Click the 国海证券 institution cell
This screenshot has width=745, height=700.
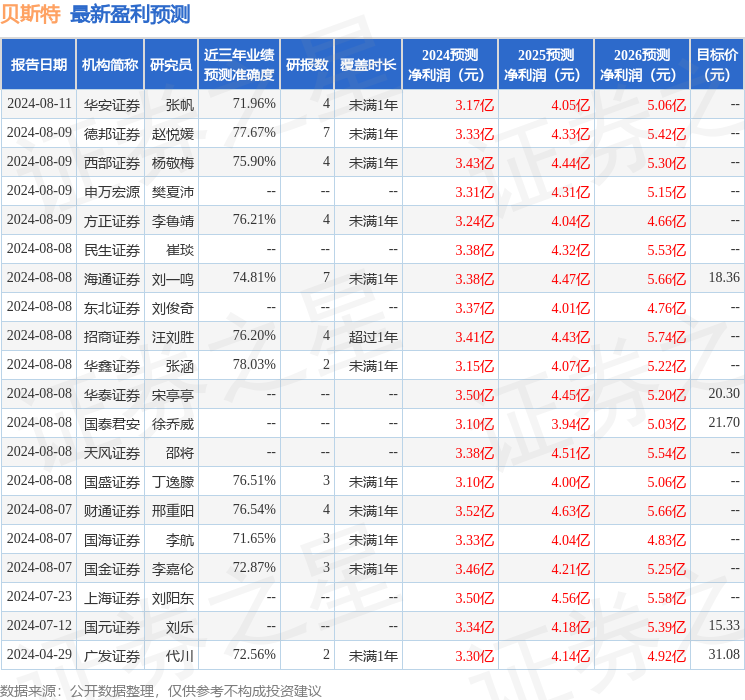[x=112, y=540]
